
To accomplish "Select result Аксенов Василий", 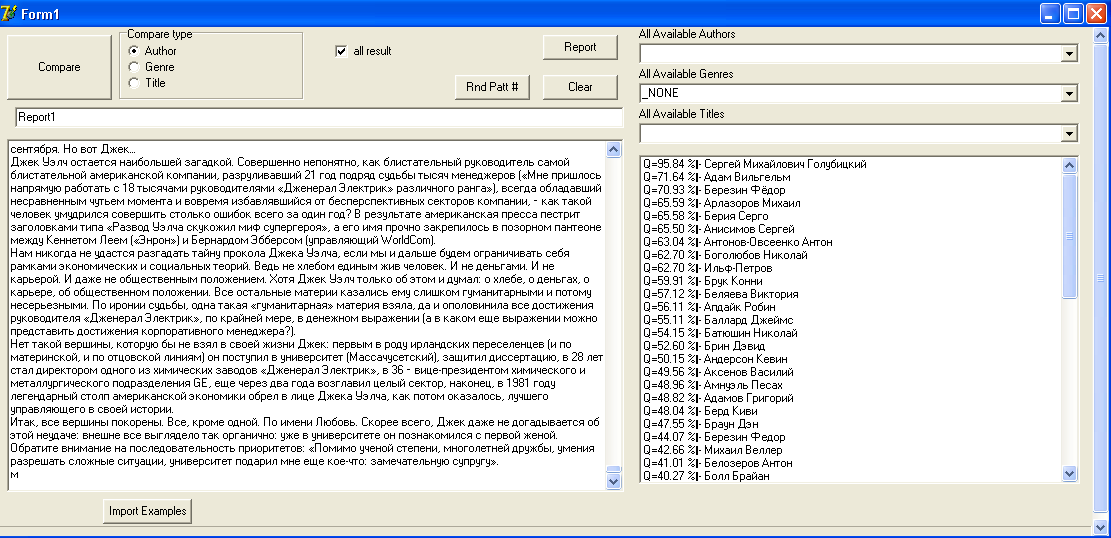I will point(718,372).
